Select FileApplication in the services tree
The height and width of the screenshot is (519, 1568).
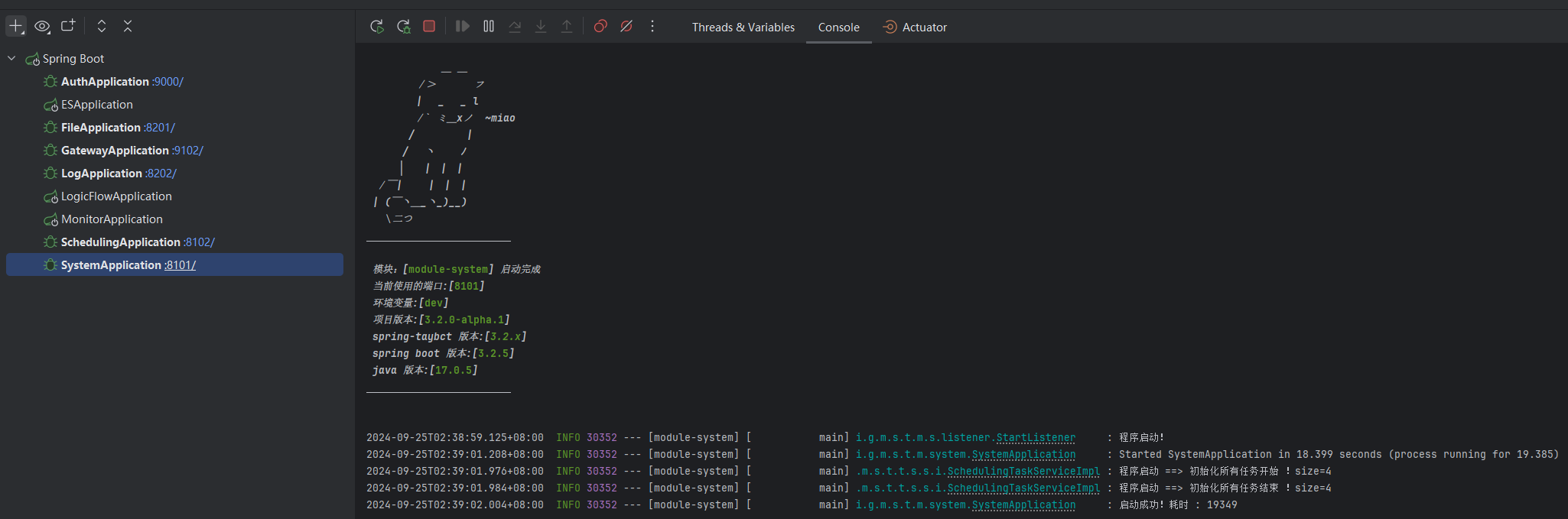(101, 128)
